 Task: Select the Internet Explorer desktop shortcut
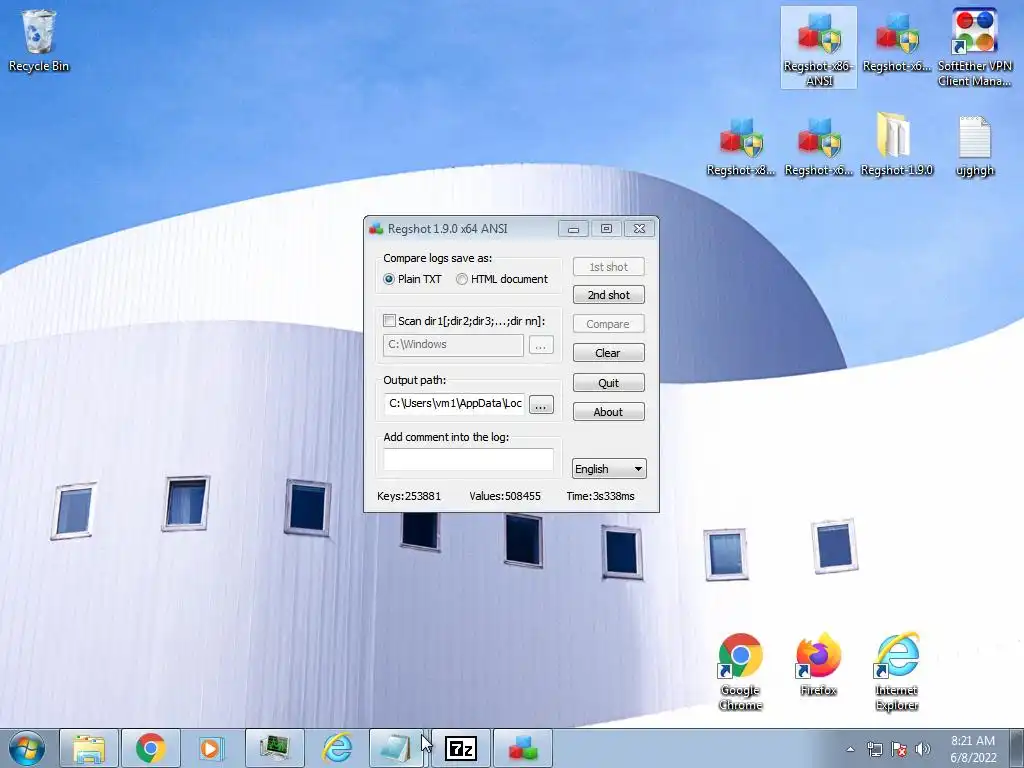pos(897,671)
